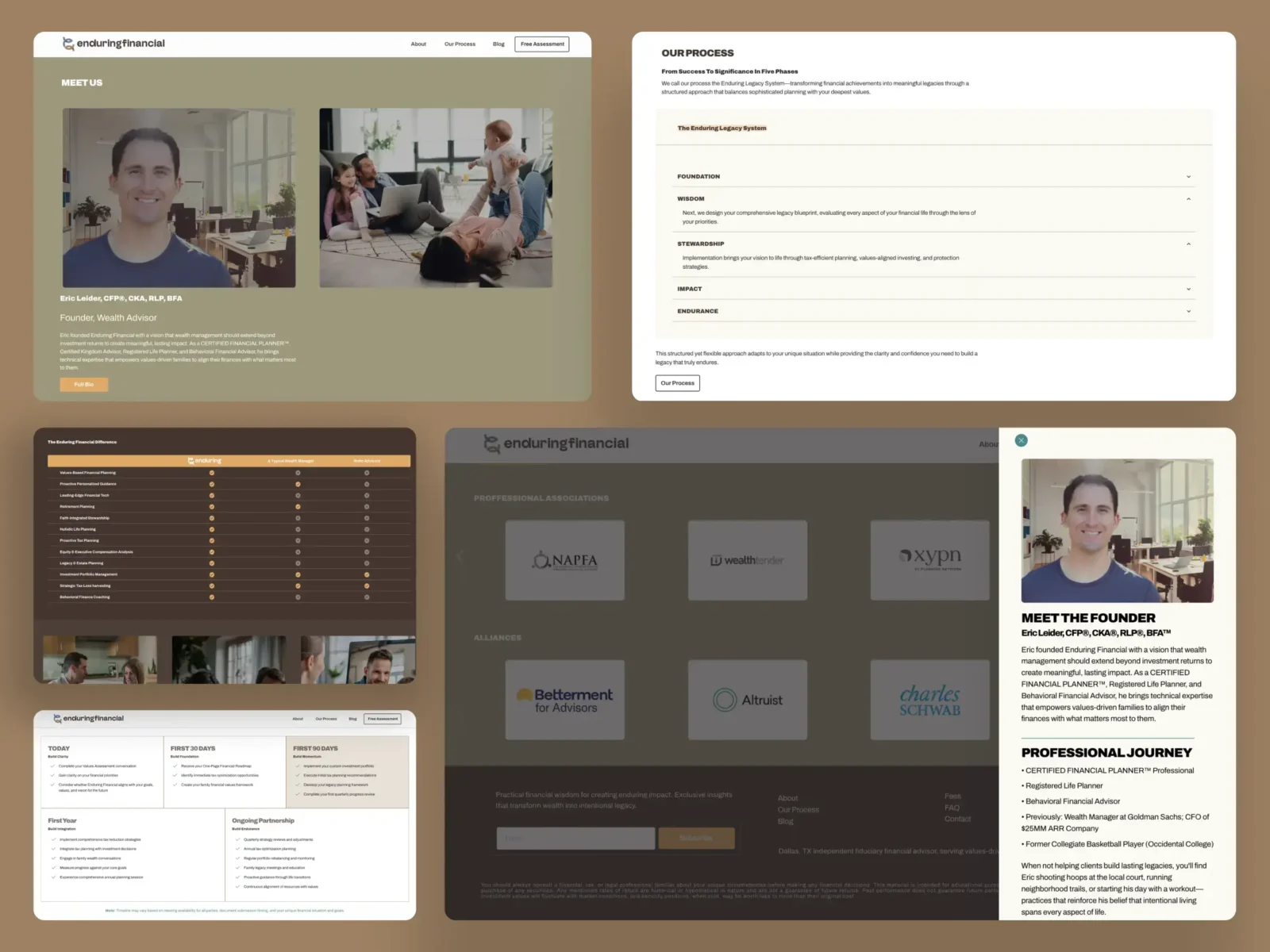This screenshot has width=1270, height=952.
Task: Click the checkmark beside Gain clarity on your financial priorities
Action: pyautogui.click(x=52, y=775)
